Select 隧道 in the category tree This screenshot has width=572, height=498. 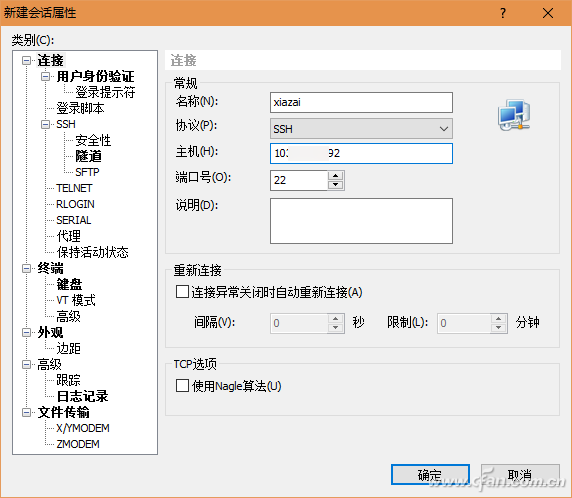88,156
